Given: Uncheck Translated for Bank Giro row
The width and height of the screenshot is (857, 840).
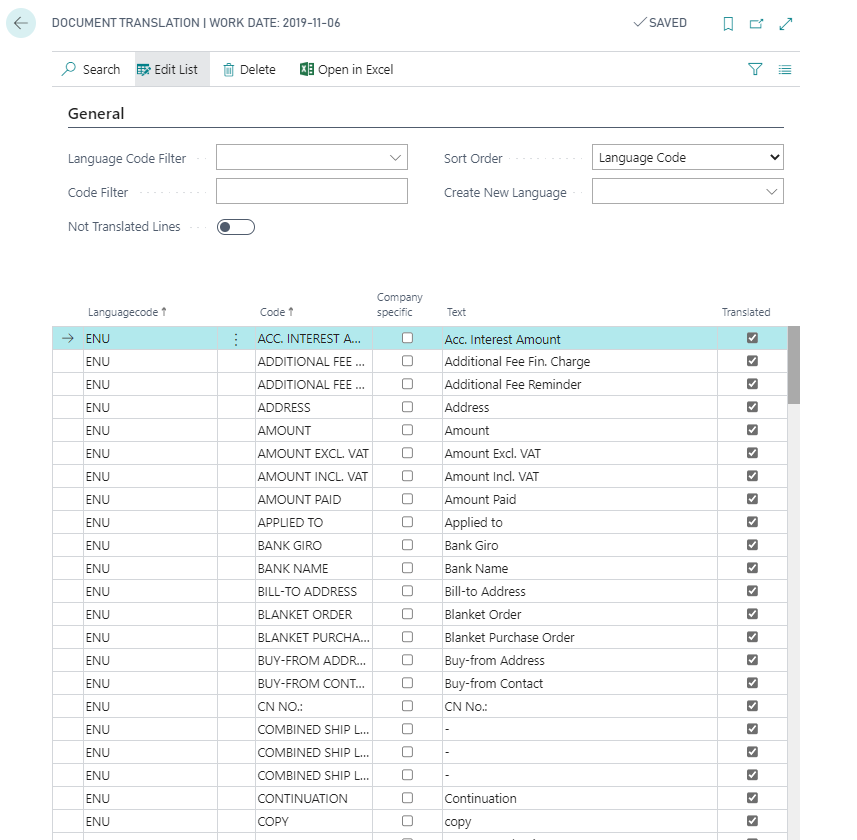Looking at the screenshot, I should coord(752,545).
